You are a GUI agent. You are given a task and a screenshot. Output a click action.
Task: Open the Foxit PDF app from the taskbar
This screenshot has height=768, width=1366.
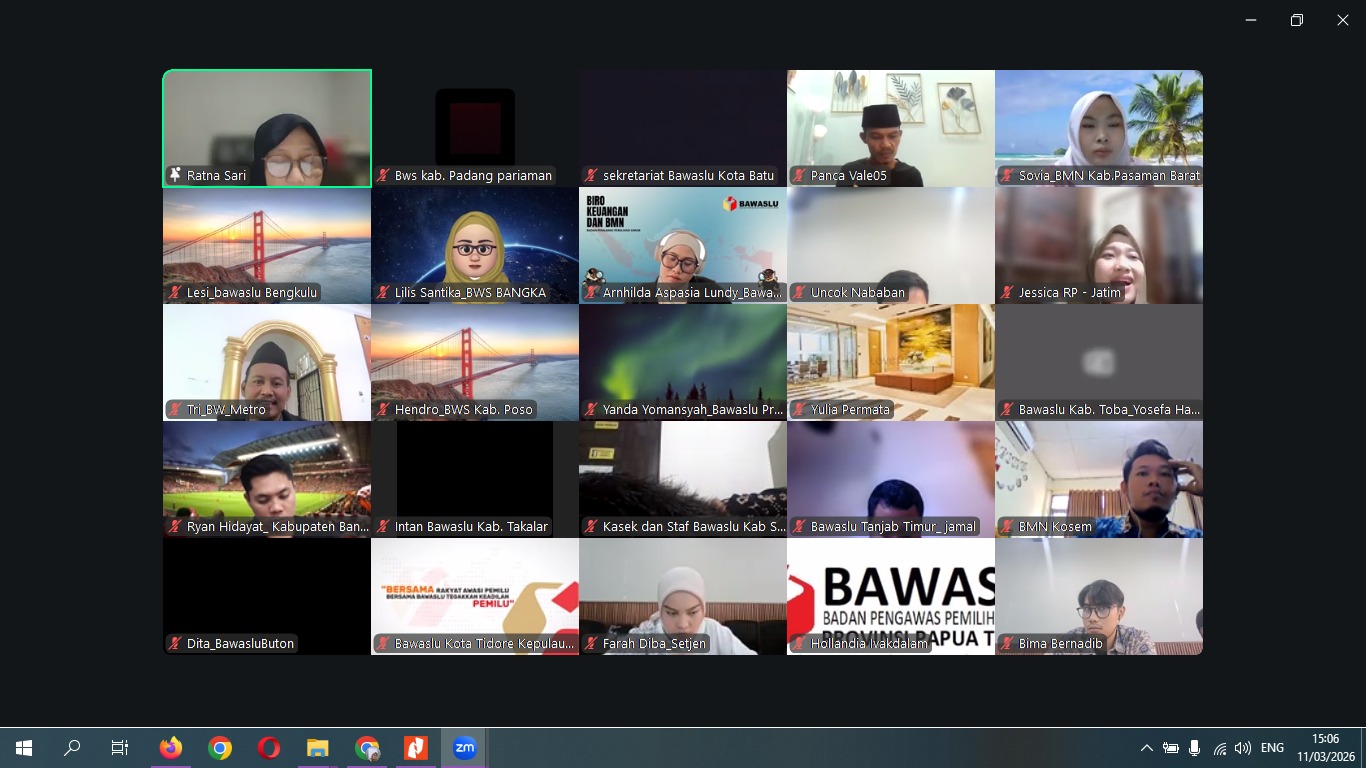coord(415,747)
